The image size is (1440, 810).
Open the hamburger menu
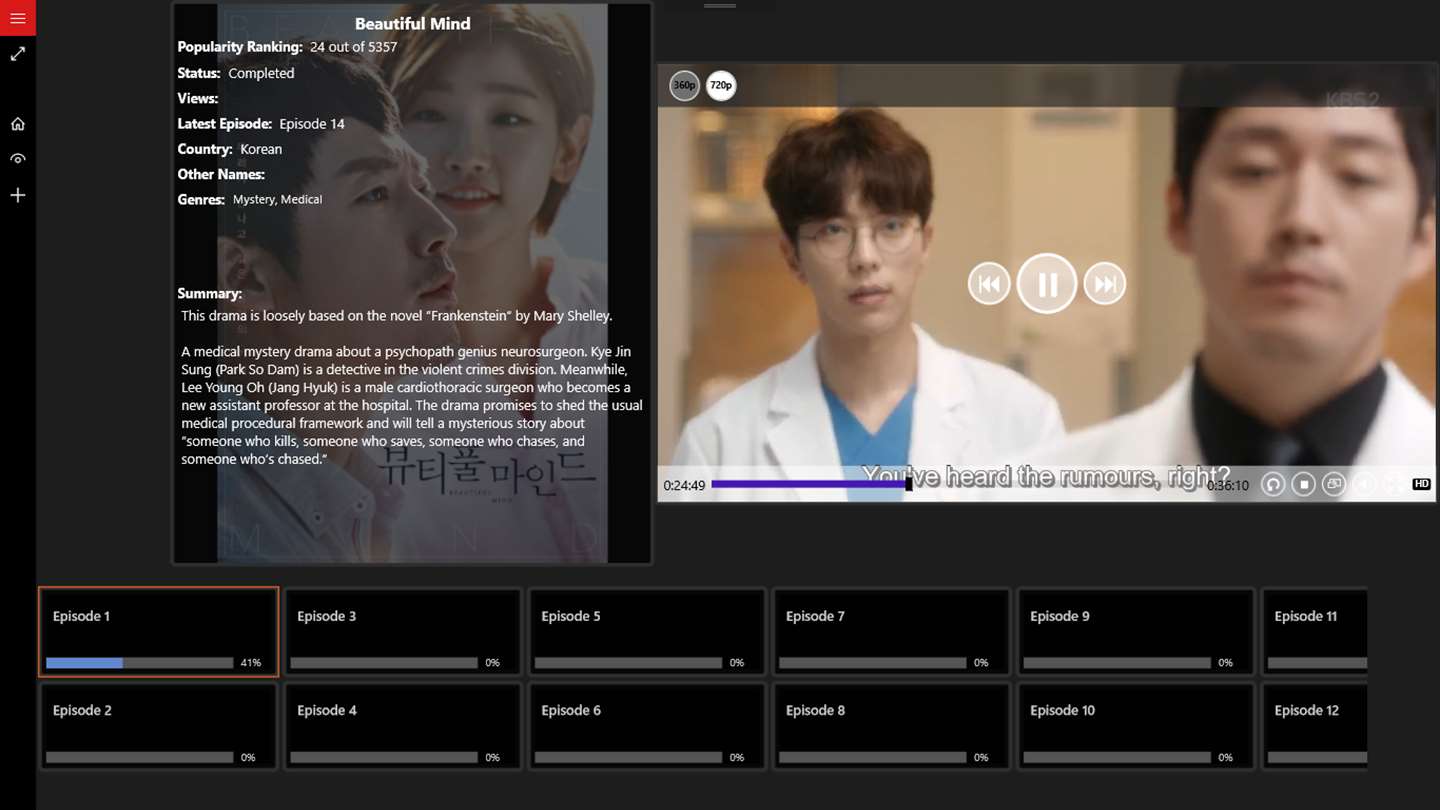point(18,18)
